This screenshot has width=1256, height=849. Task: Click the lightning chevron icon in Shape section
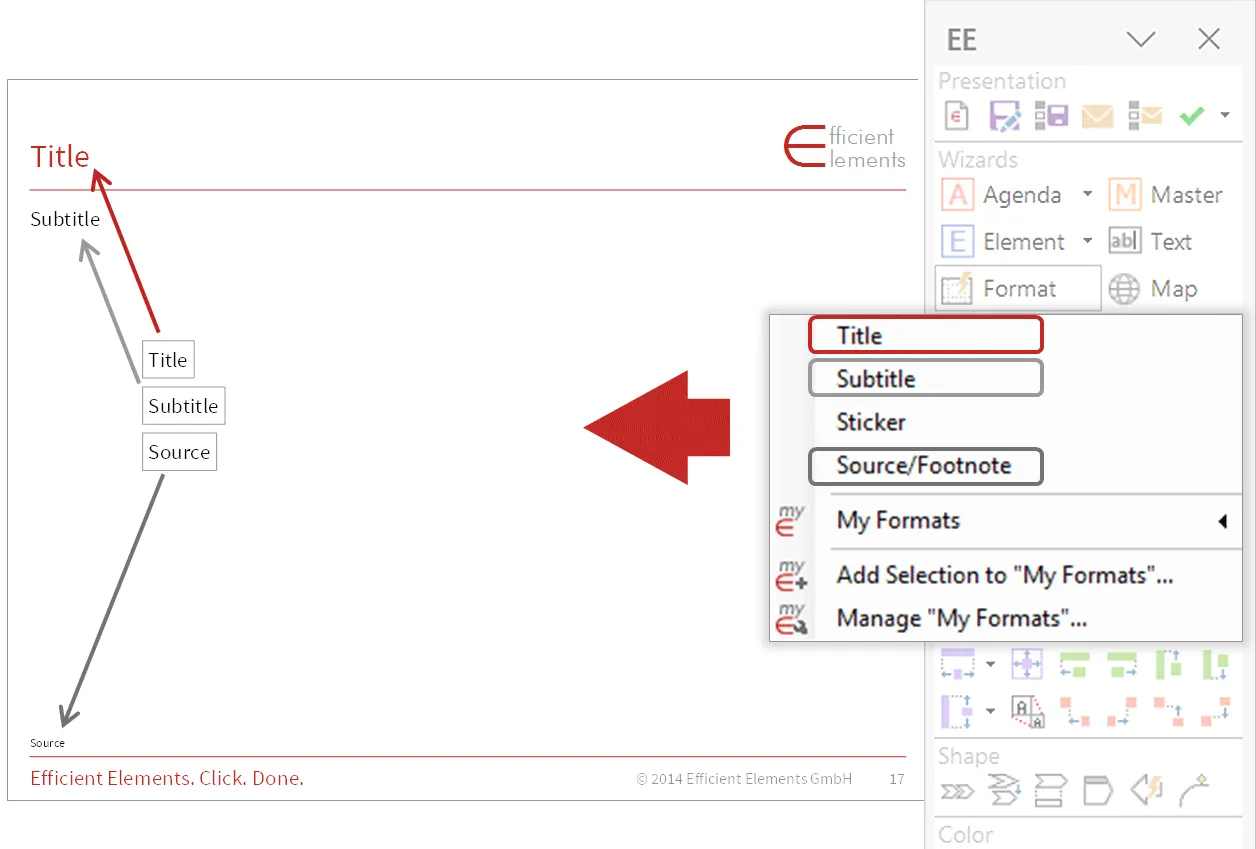1148,790
